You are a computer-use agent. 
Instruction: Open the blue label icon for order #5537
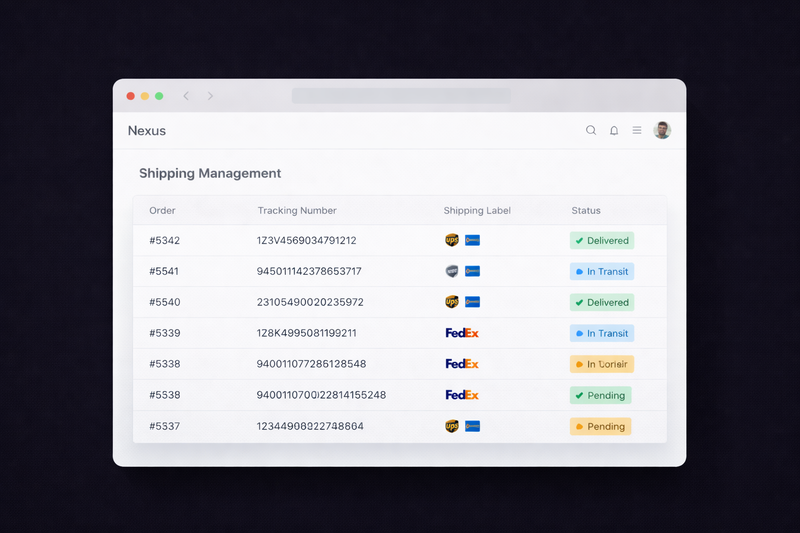(472, 426)
